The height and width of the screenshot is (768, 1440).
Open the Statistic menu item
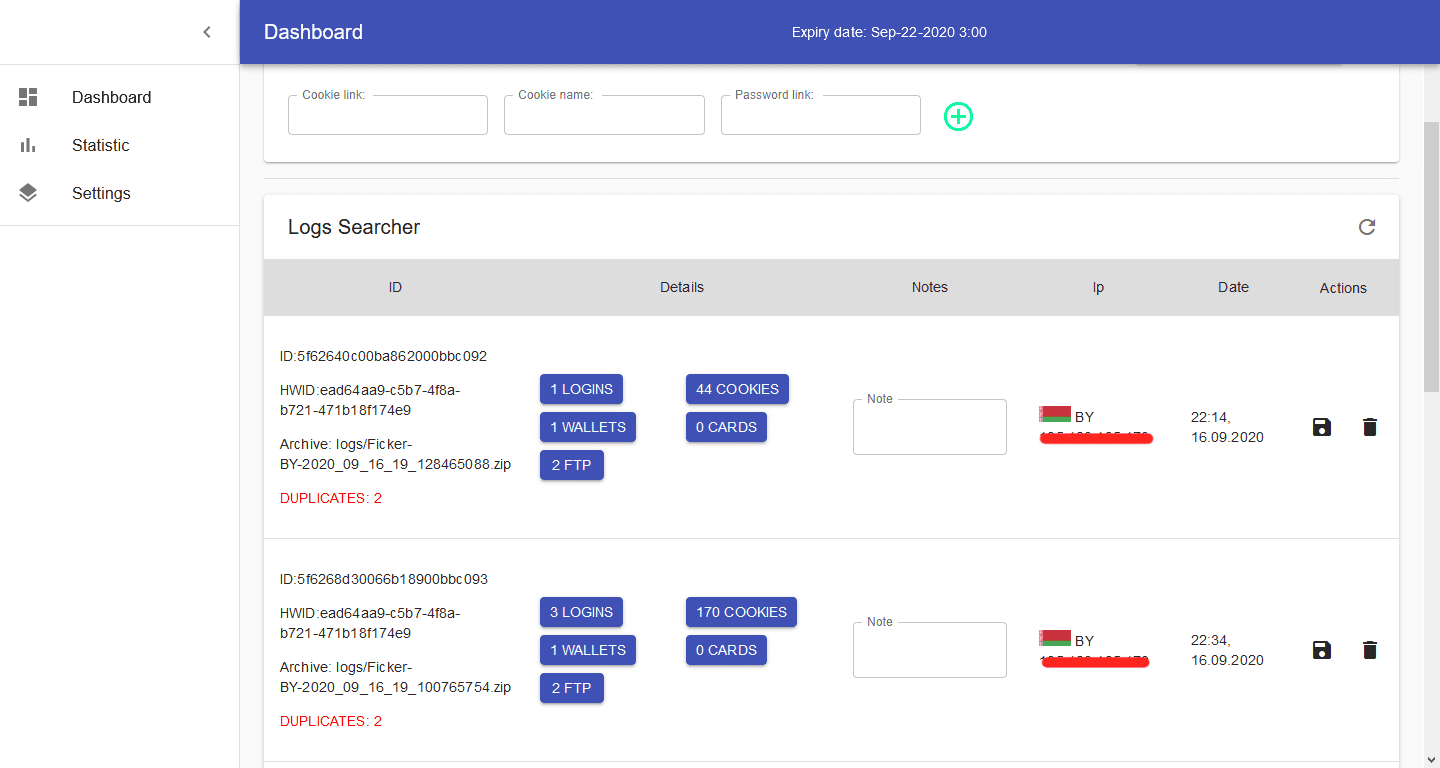[x=100, y=145]
